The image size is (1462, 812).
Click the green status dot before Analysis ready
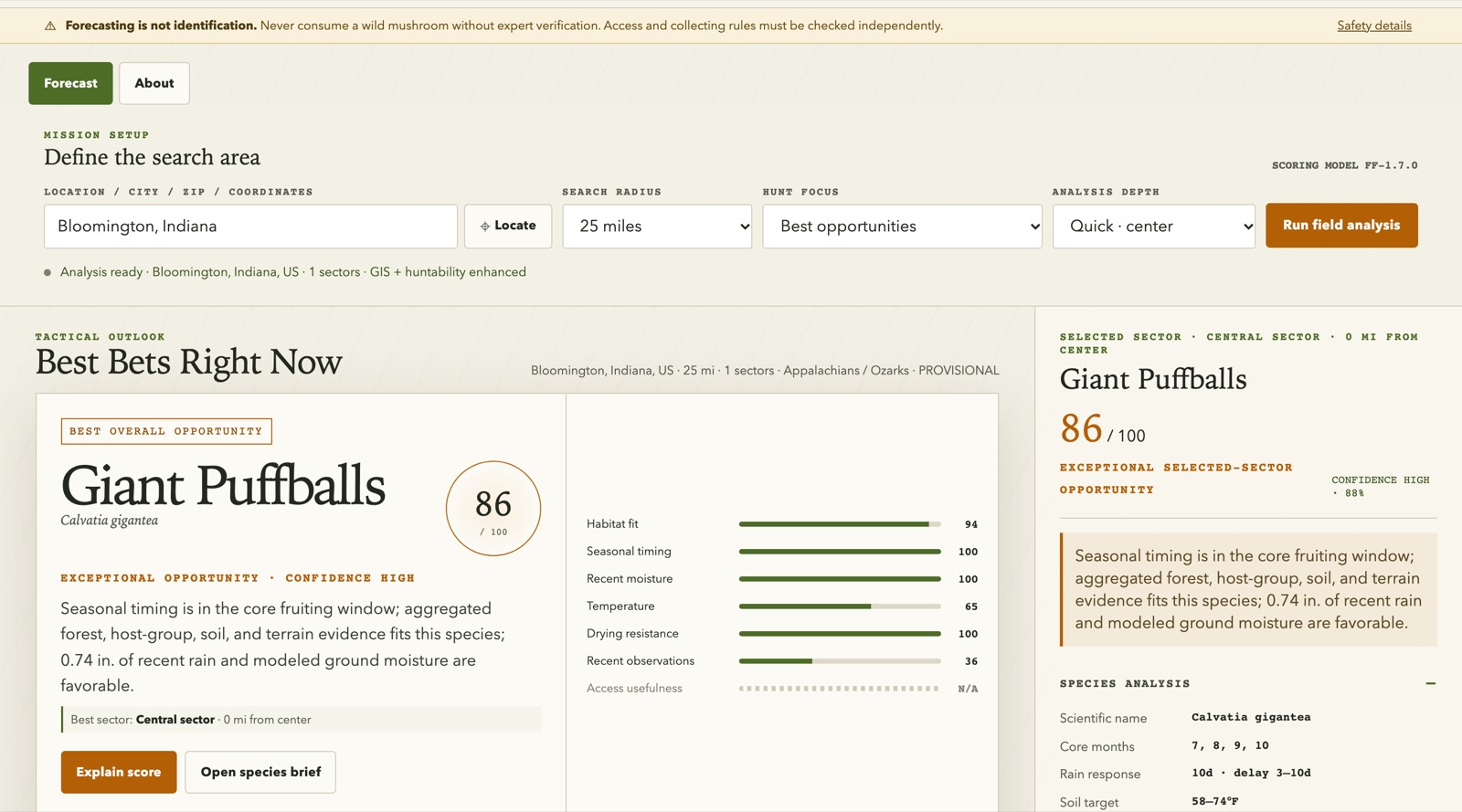click(48, 272)
